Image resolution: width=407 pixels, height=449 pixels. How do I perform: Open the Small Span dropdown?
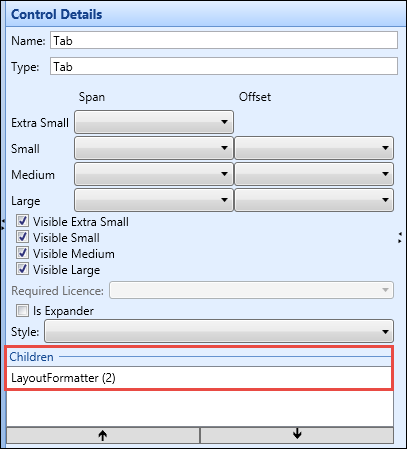pyautogui.click(x=154, y=148)
